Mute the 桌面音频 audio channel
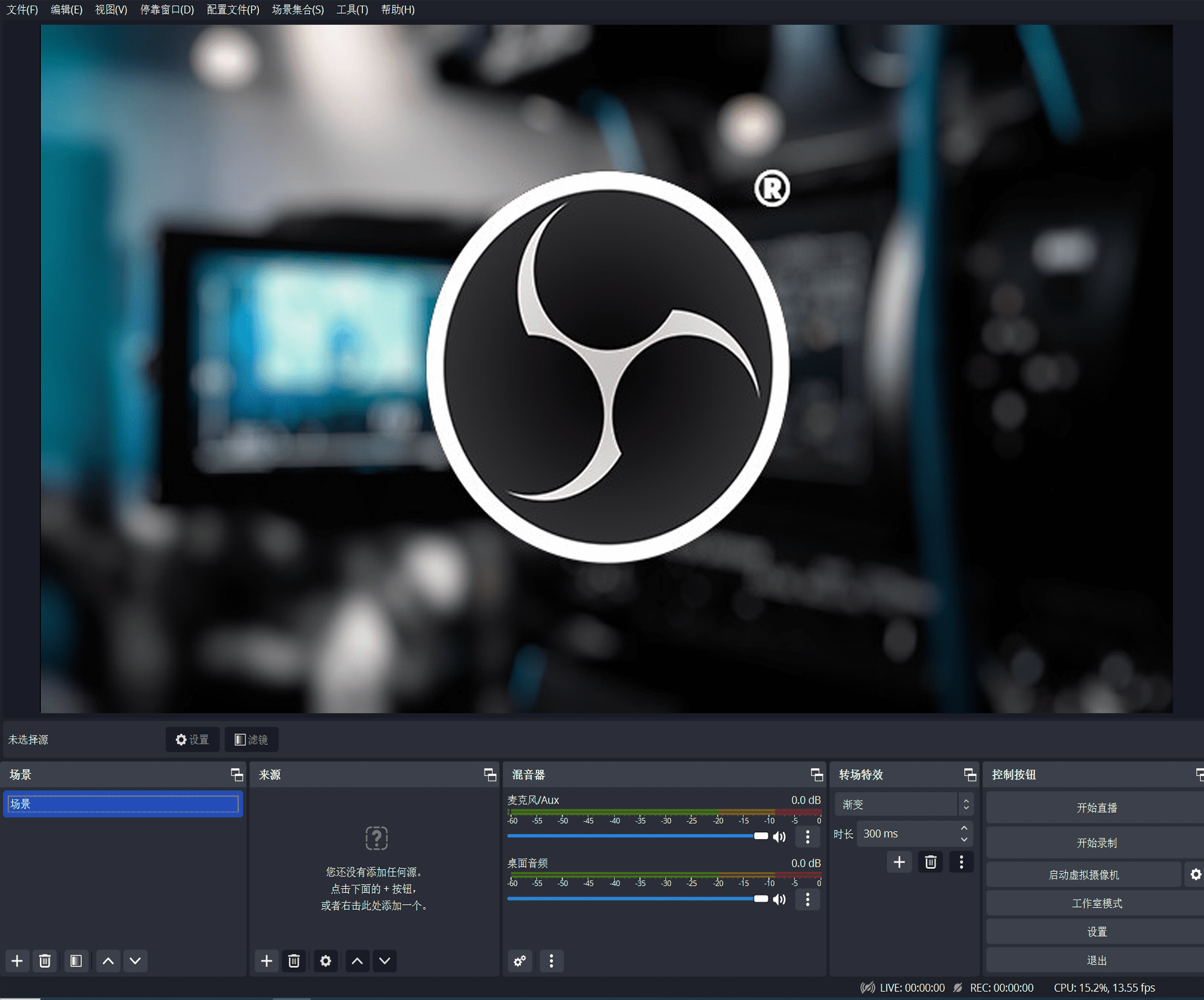 [x=779, y=899]
